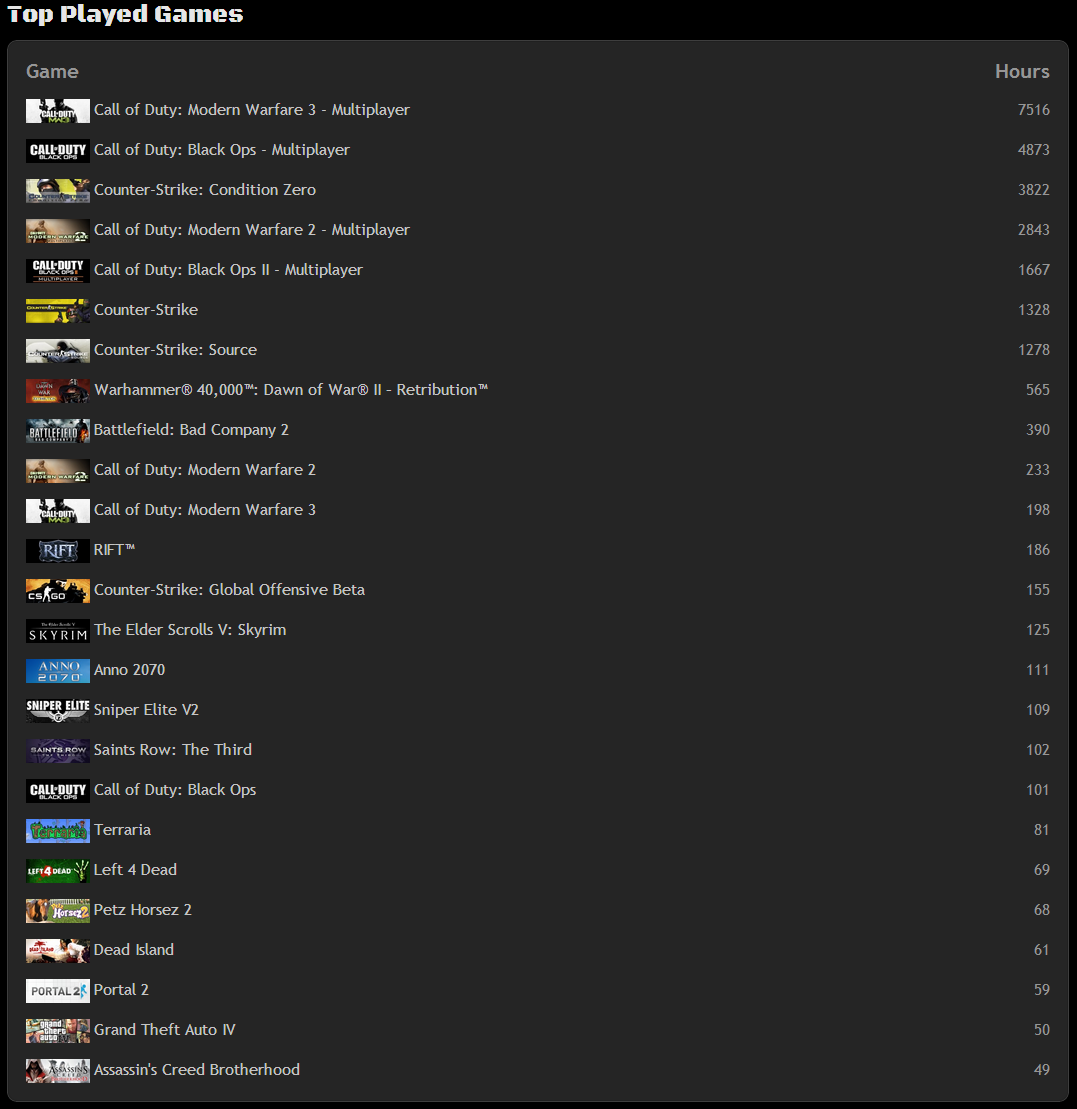Open Anno 2070 title
The width and height of the screenshot is (1077, 1109).
[x=129, y=670]
